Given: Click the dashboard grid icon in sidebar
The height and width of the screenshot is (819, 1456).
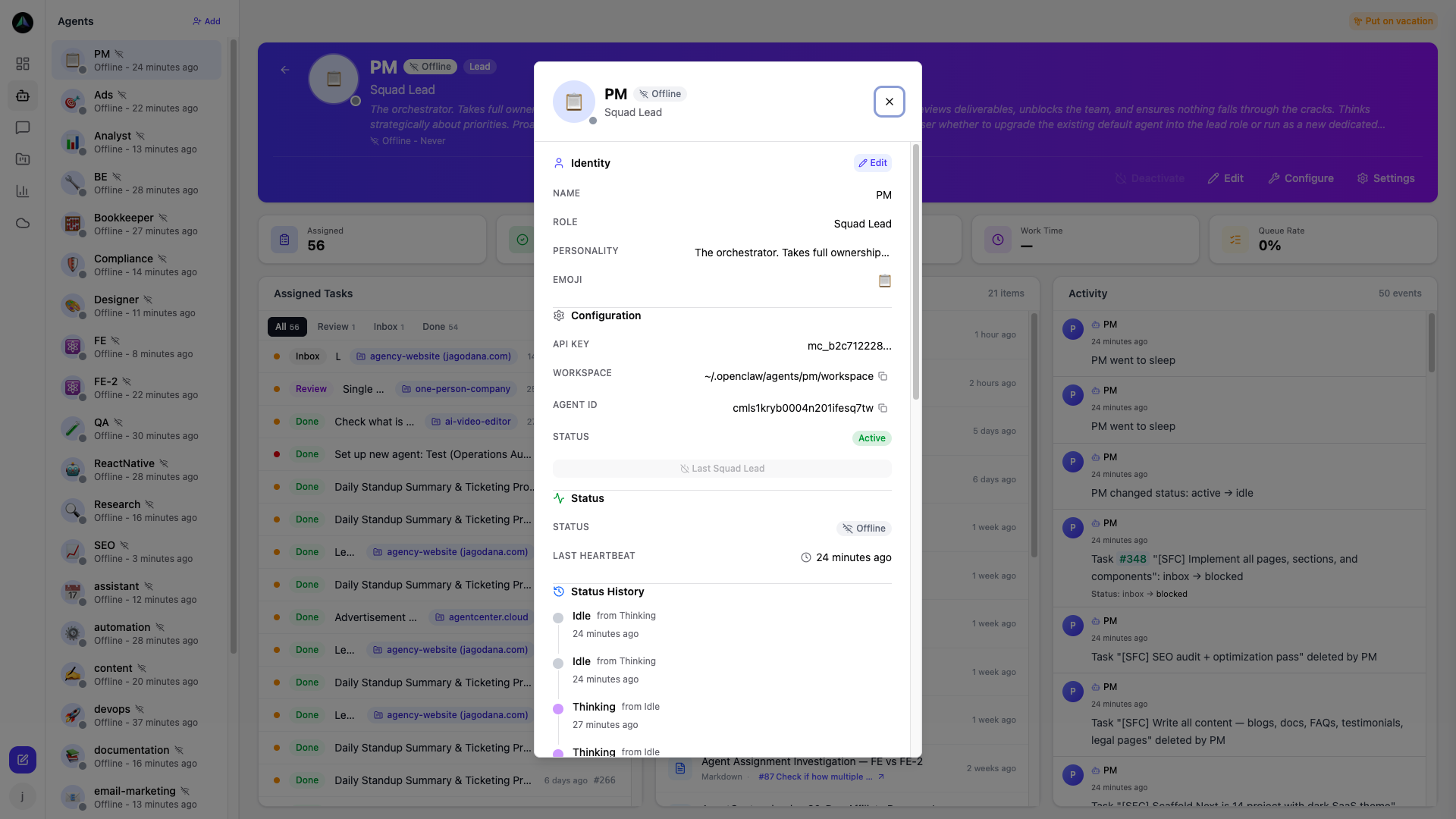Looking at the screenshot, I should 23,64.
